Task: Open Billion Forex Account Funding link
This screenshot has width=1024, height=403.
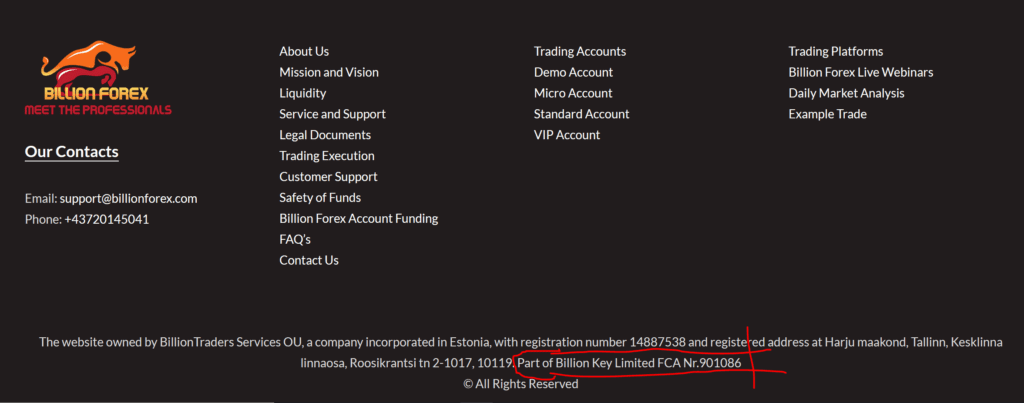Action: click(358, 218)
